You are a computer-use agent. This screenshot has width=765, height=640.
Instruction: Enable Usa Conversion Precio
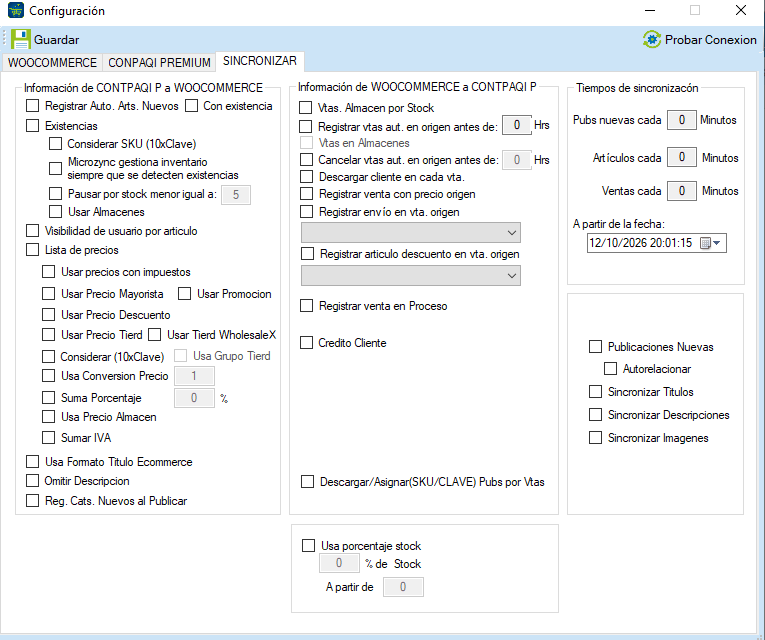(x=48, y=376)
